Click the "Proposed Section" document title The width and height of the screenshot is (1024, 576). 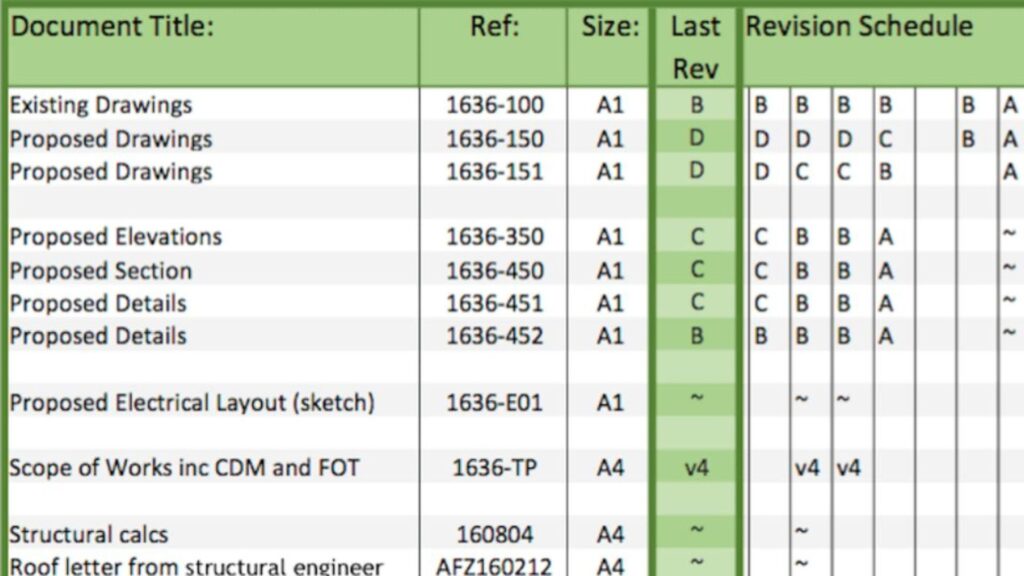pyautogui.click(x=100, y=271)
